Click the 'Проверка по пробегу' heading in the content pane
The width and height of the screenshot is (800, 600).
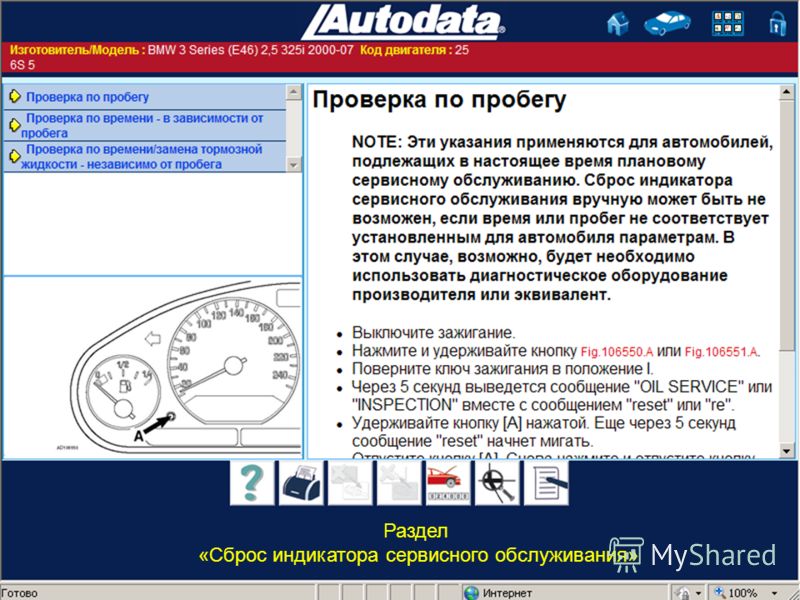pyautogui.click(x=439, y=101)
